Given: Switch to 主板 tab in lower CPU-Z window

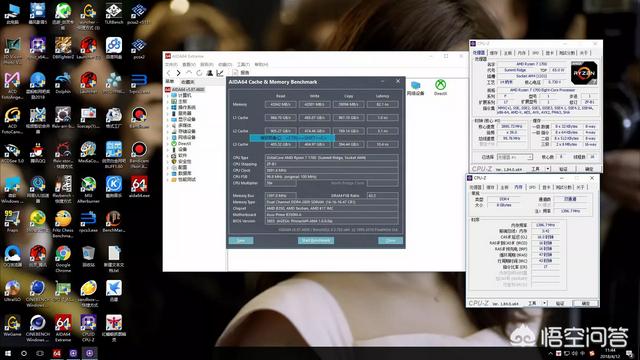Looking at the screenshot, I should click(504, 187).
